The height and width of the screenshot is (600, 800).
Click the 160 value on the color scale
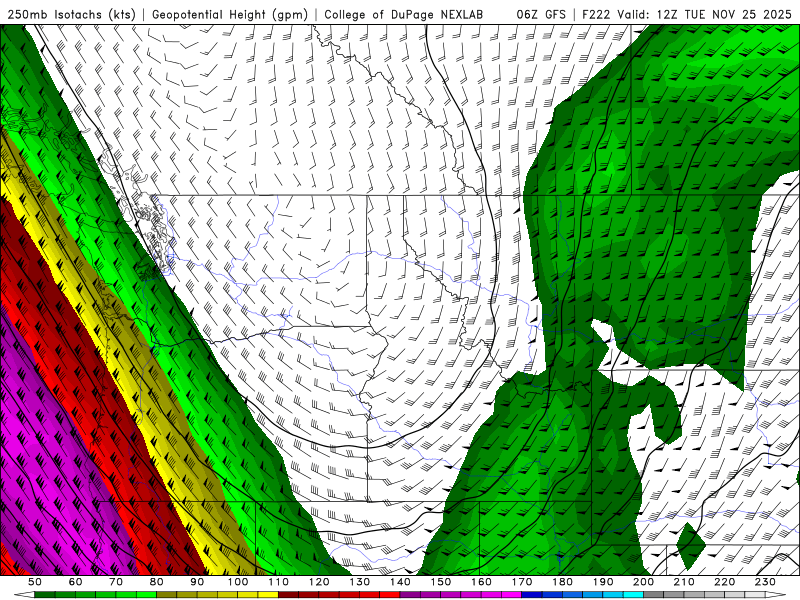click(481, 582)
